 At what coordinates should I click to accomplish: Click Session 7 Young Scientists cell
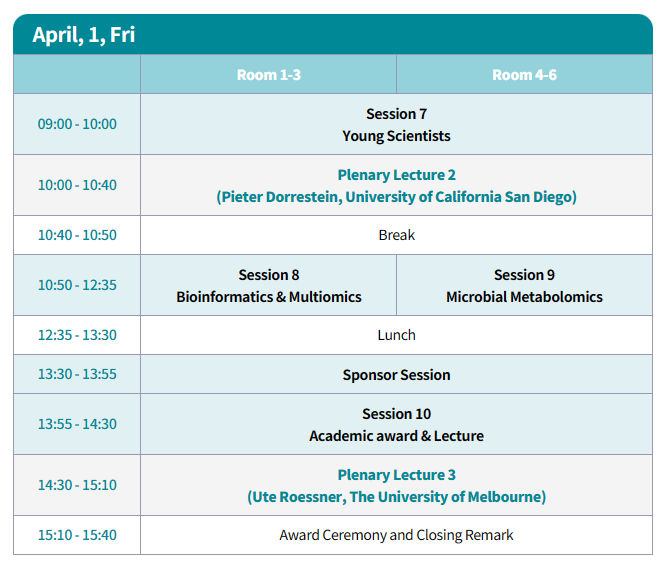396,124
